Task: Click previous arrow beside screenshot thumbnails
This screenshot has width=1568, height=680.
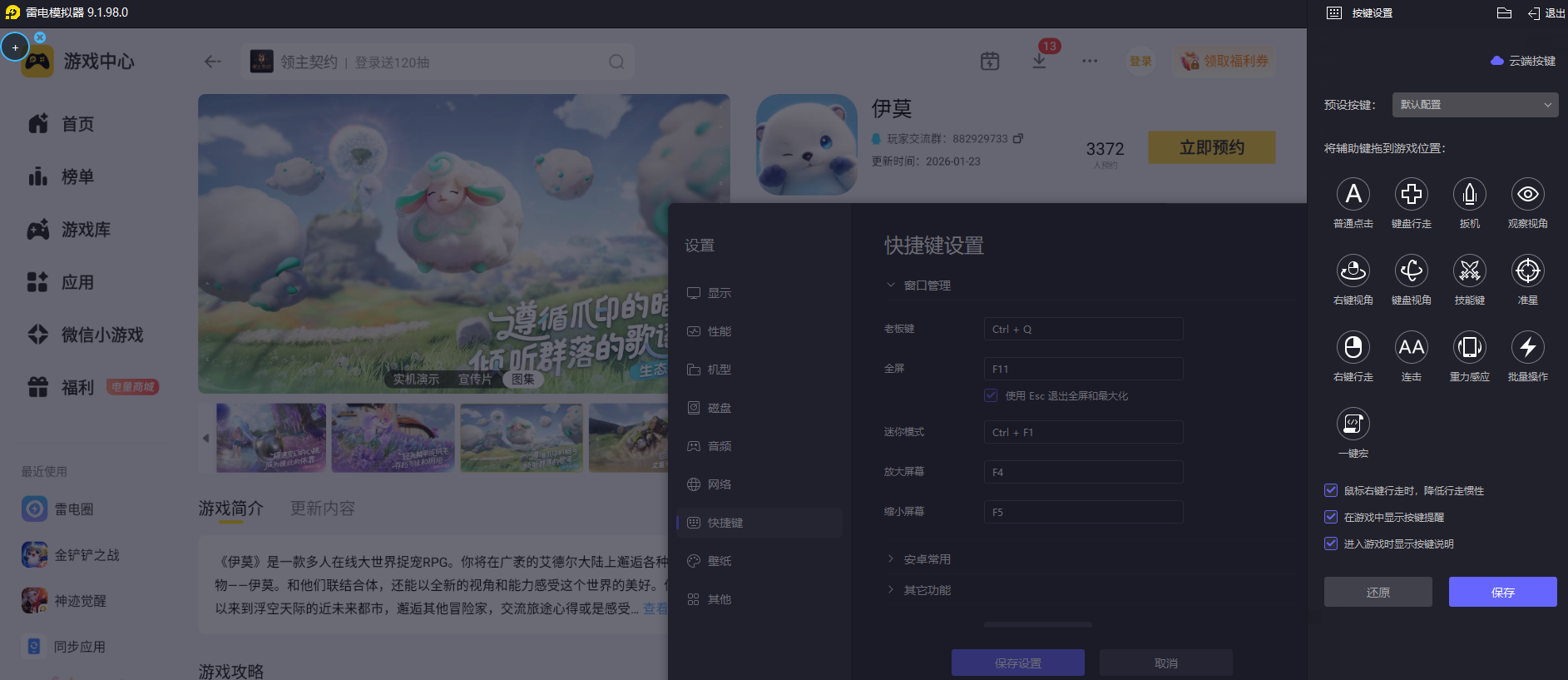Action: [205, 438]
